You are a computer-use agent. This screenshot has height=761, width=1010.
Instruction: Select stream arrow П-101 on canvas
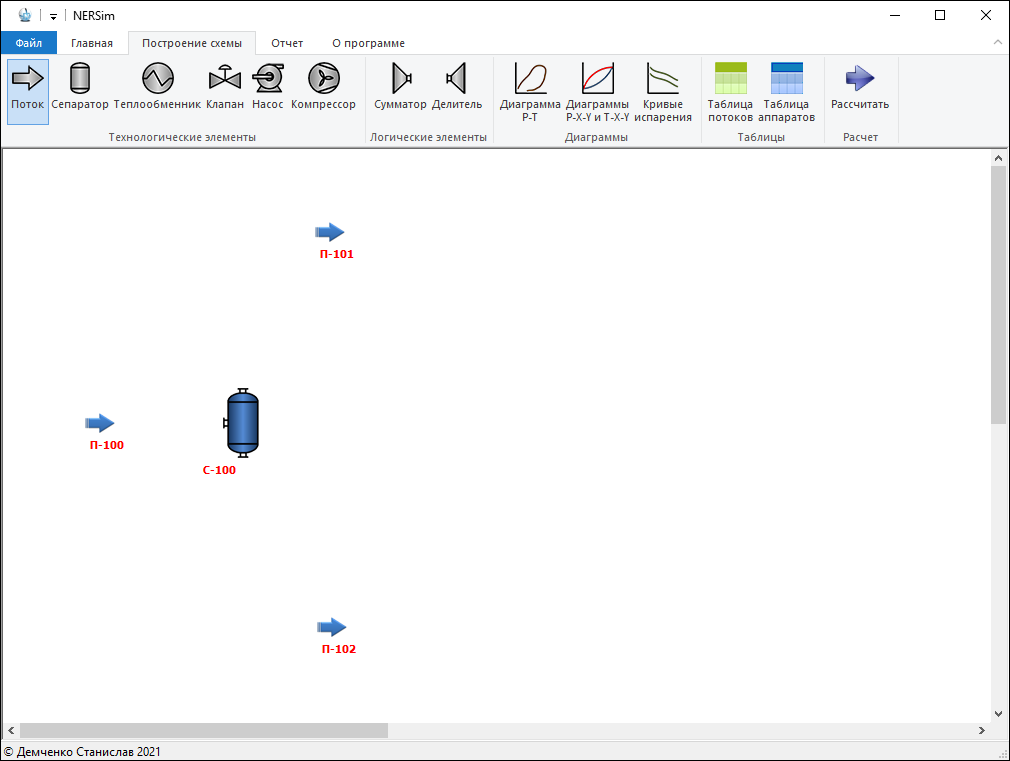click(x=330, y=232)
